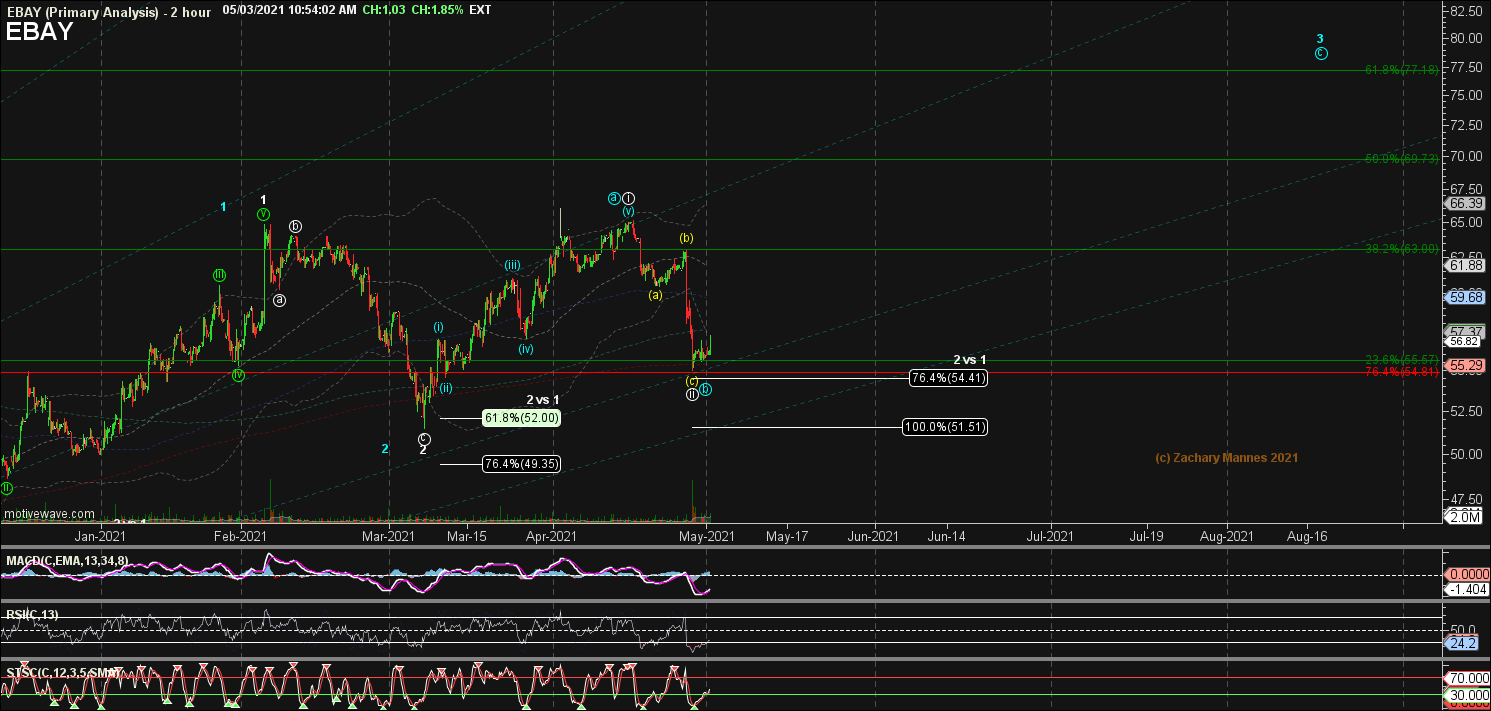Click the '2 vs 1' label above 61.8%(52.00)
The height and width of the screenshot is (711, 1491).
(543, 400)
